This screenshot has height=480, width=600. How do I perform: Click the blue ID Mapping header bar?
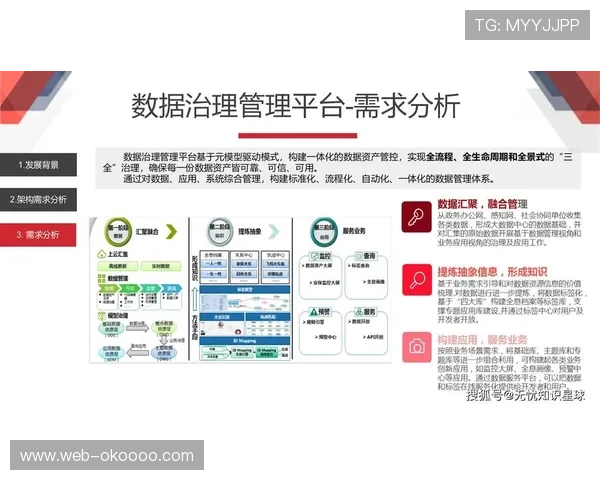(245, 341)
